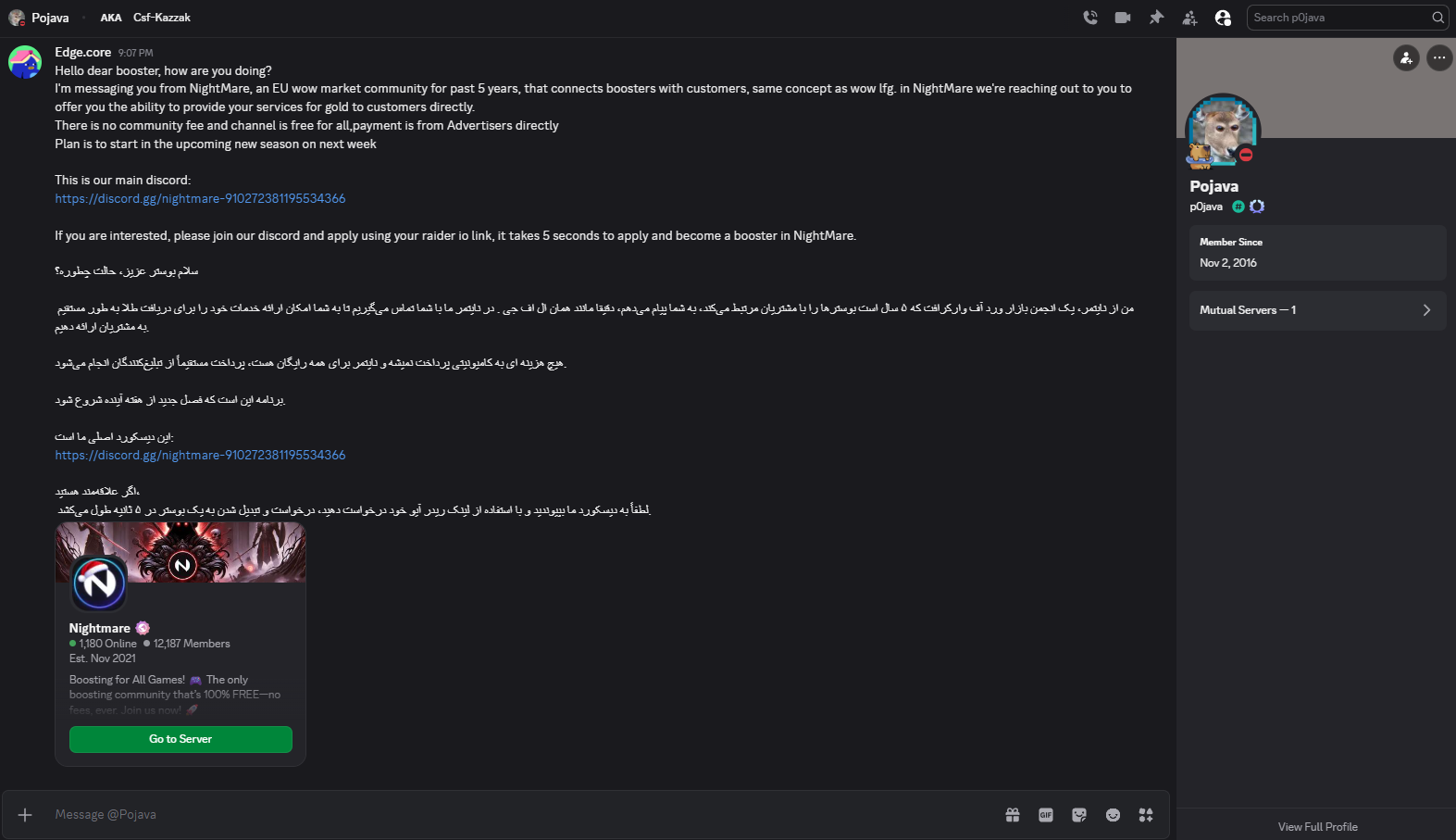This screenshot has width=1456, height=840.
Task: Open first nightmare discord.gg link
Action: pyautogui.click(x=200, y=199)
